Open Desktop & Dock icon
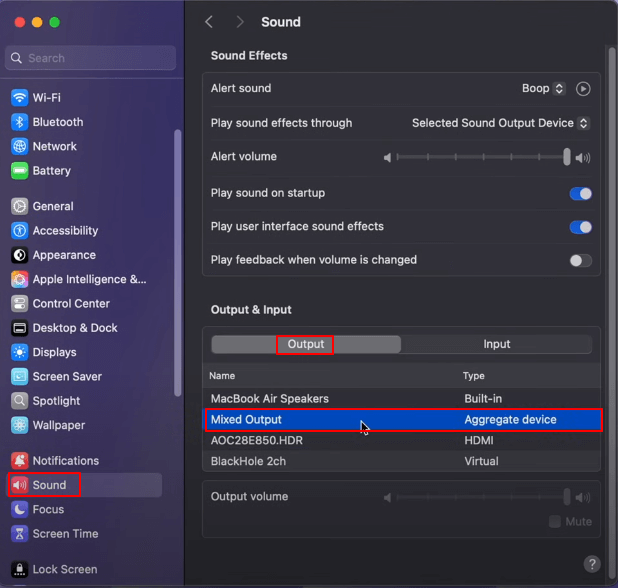The width and height of the screenshot is (618, 588). (x=19, y=328)
